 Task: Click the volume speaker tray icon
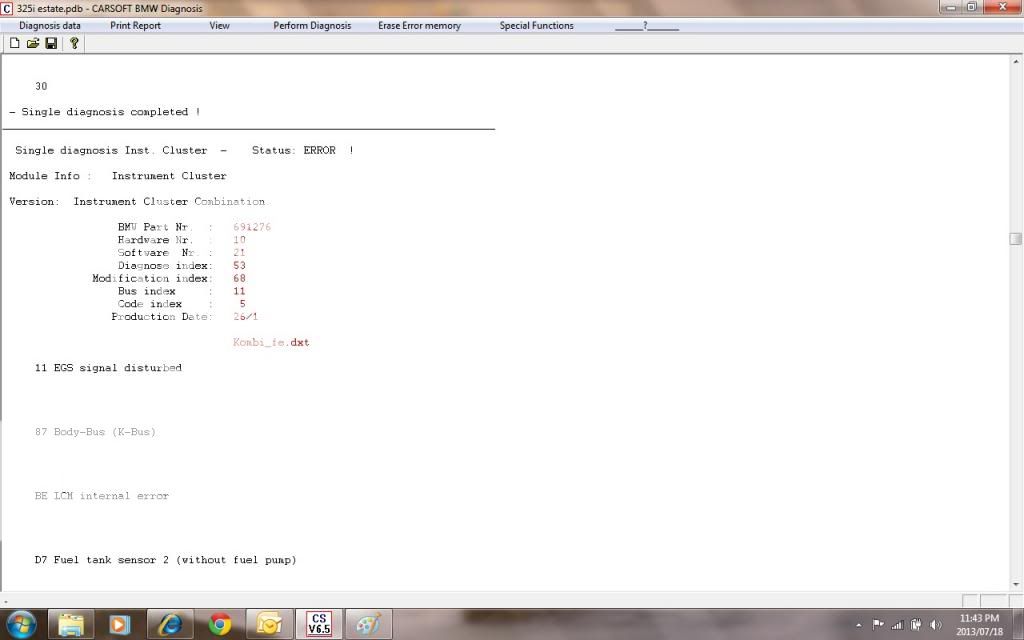click(x=936, y=625)
